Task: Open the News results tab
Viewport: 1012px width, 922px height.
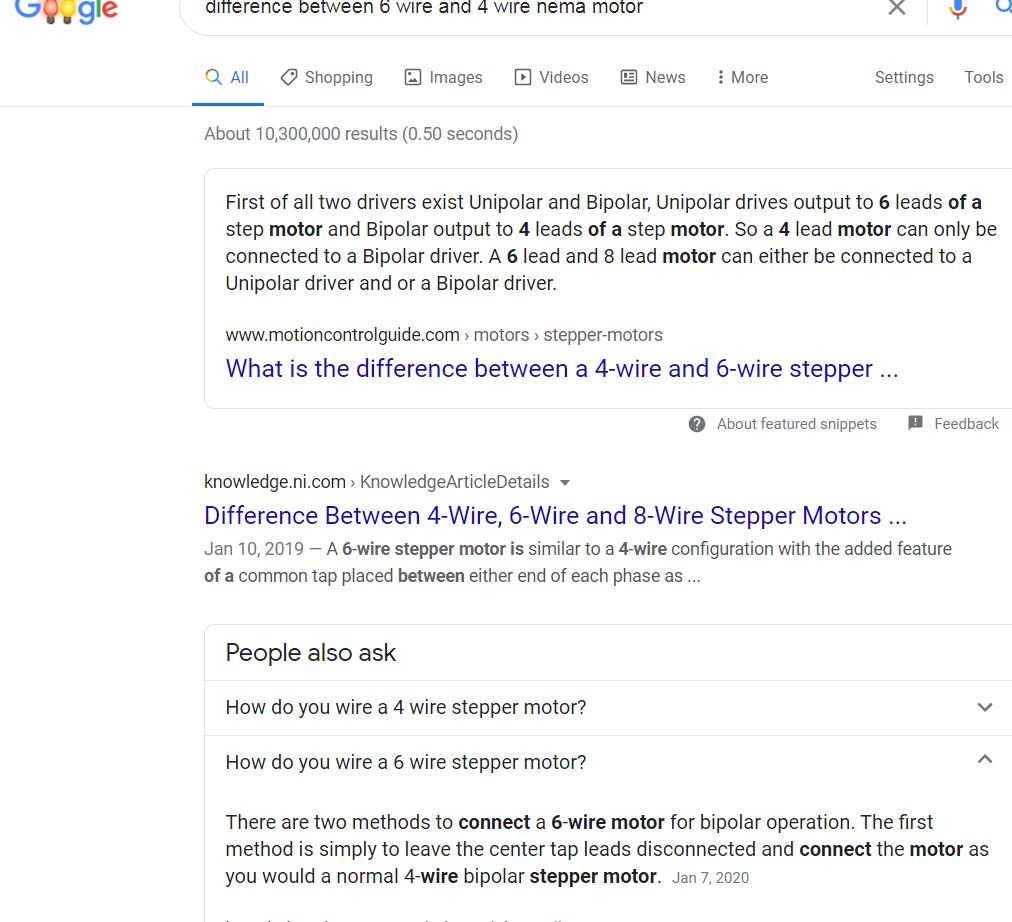Action: pyautogui.click(x=653, y=77)
